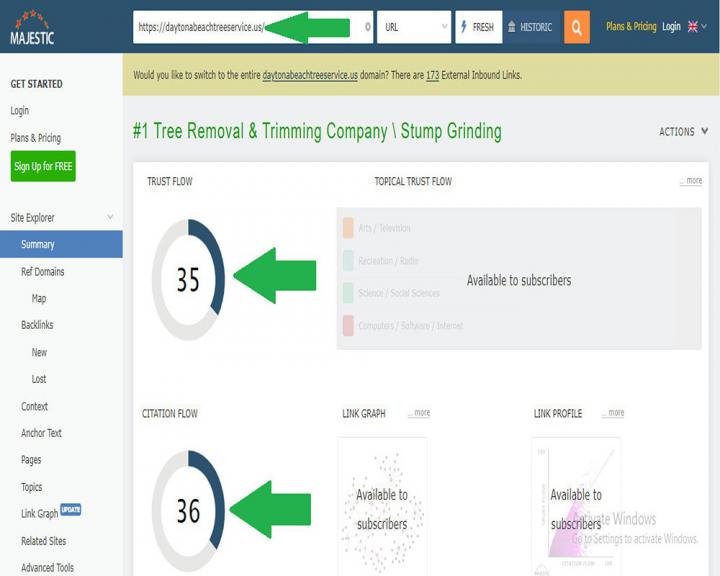
Task: Follow the daytonabeachtreeservice.us domain link
Action: (310, 75)
